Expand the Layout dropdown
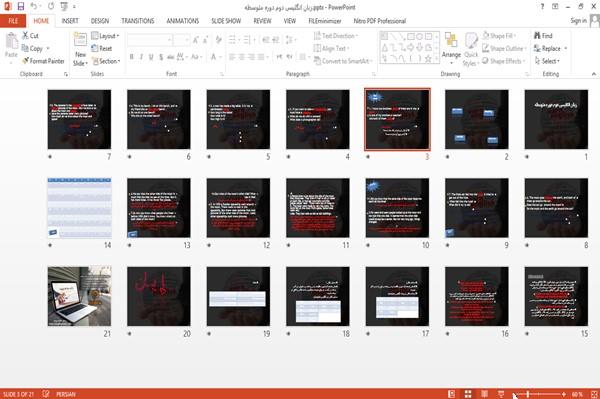Screen dimensions: 600x399 pyautogui.click(x=105, y=36)
